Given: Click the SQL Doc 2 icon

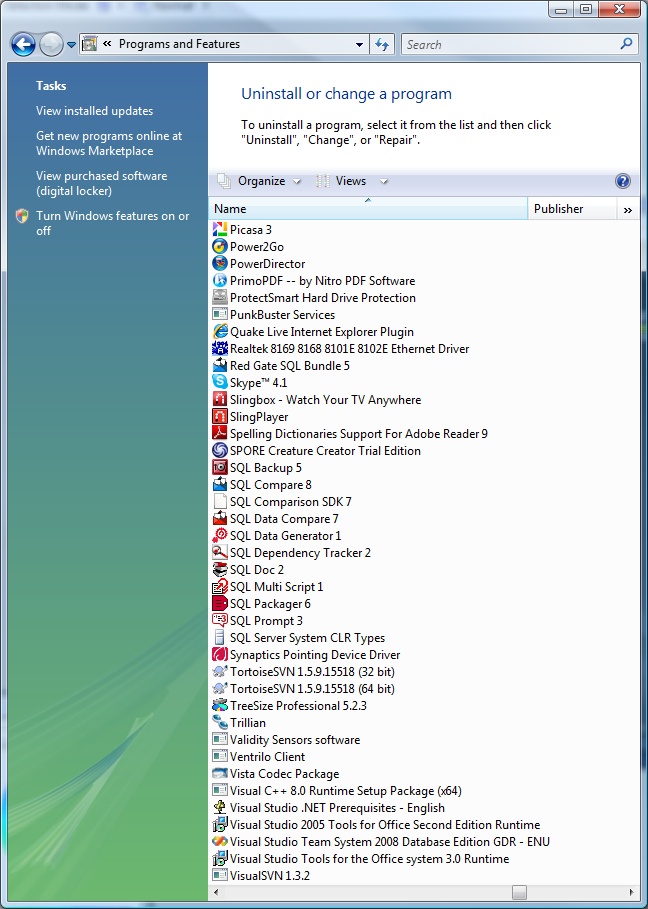Looking at the screenshot, I should point(220,569).
